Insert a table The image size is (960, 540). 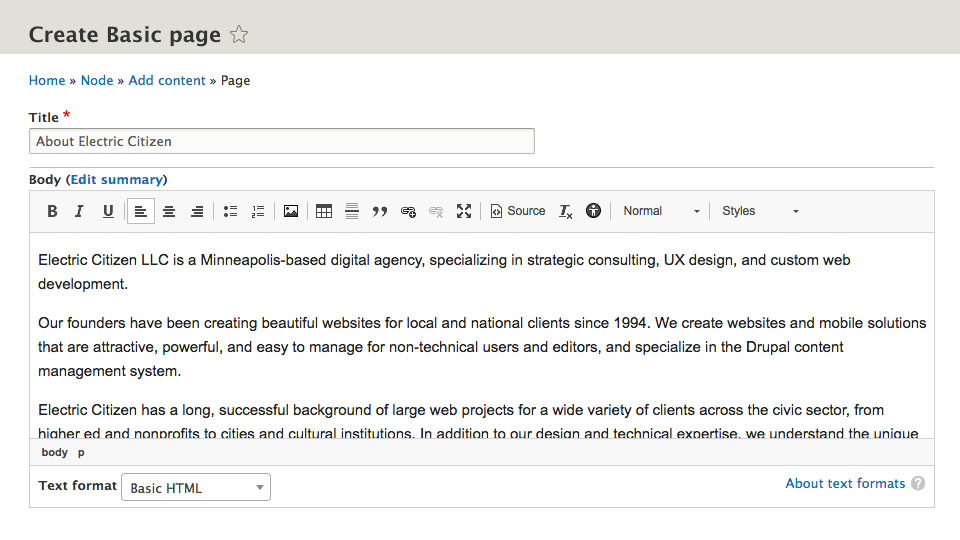pos(324,211)
